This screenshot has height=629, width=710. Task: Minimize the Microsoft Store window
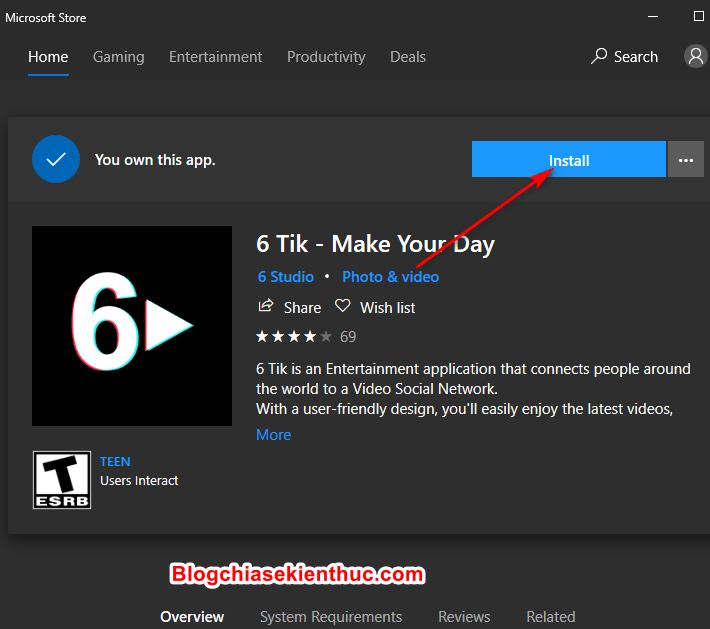point(653,16)
